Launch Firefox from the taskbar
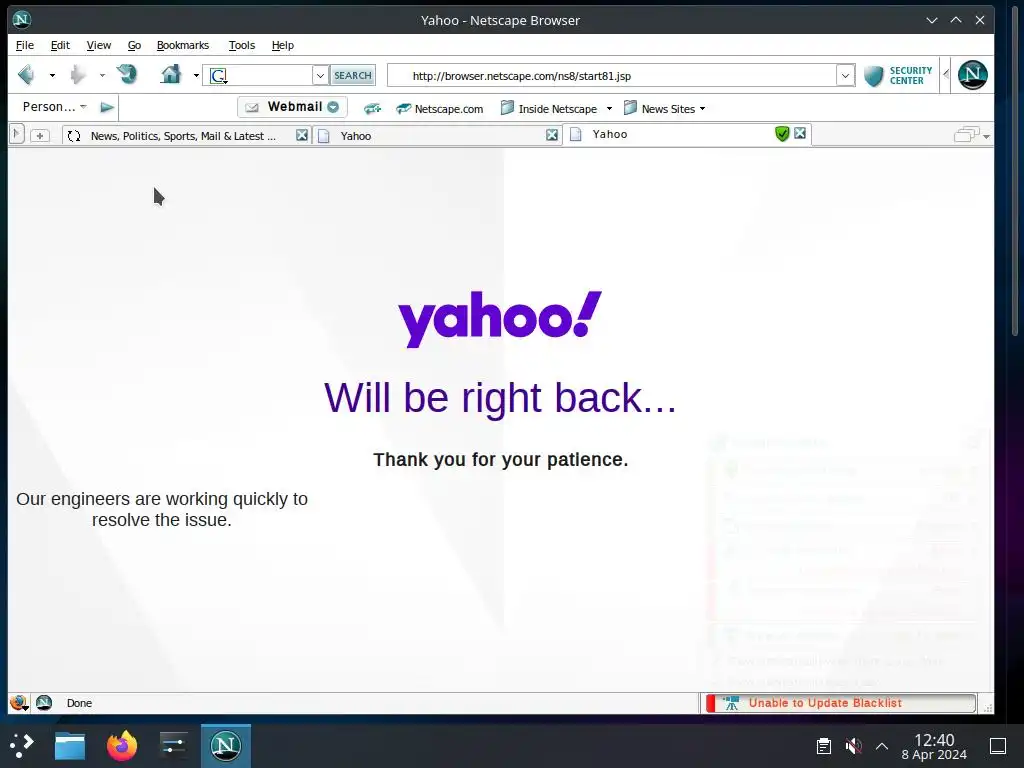Image resolution: width=1024 pixels, height=768 pixels. [122, 746]
